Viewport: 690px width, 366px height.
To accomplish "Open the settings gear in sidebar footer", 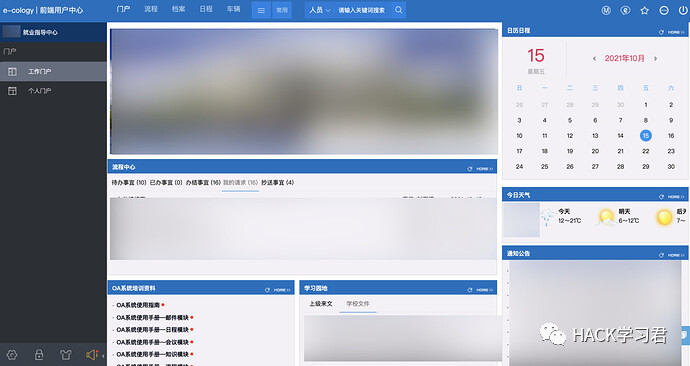I will point(12,355).
